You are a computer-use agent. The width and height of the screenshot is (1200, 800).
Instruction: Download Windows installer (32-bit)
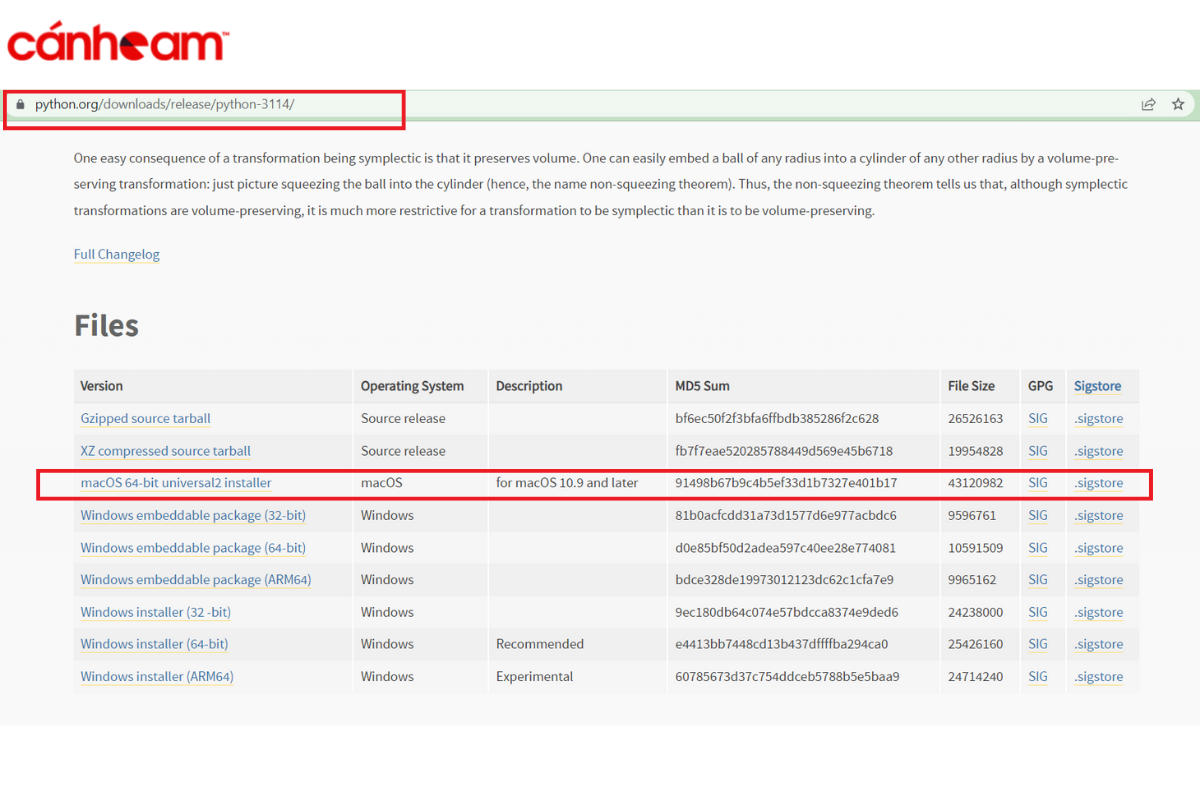155,612
